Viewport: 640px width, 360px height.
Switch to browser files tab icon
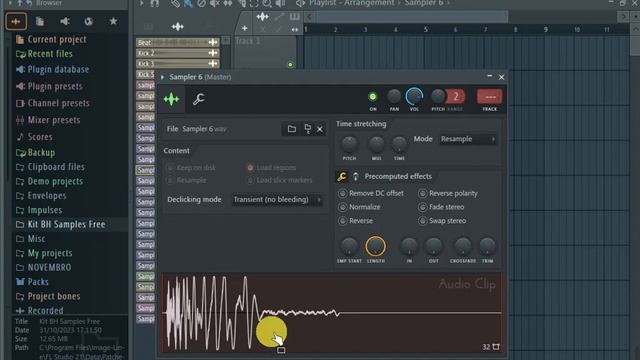[x=40, y=21]
